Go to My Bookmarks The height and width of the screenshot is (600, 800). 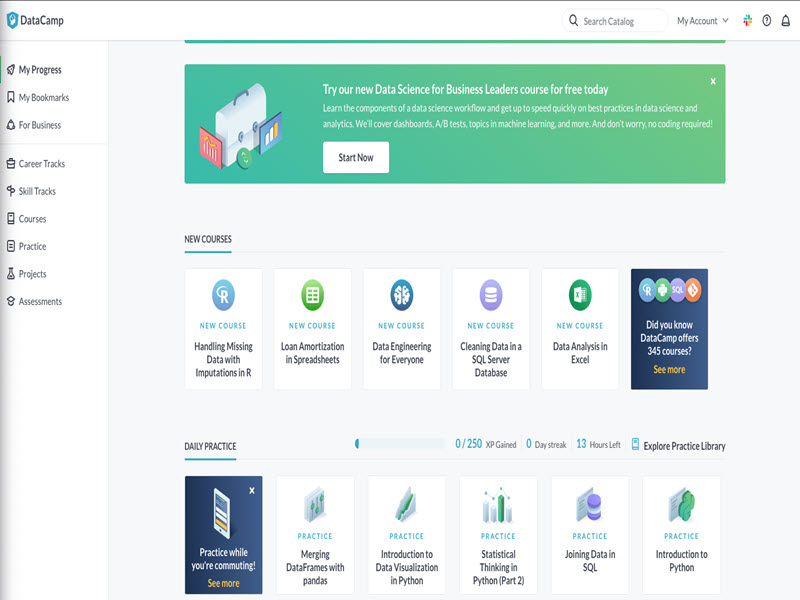point(44,97)
